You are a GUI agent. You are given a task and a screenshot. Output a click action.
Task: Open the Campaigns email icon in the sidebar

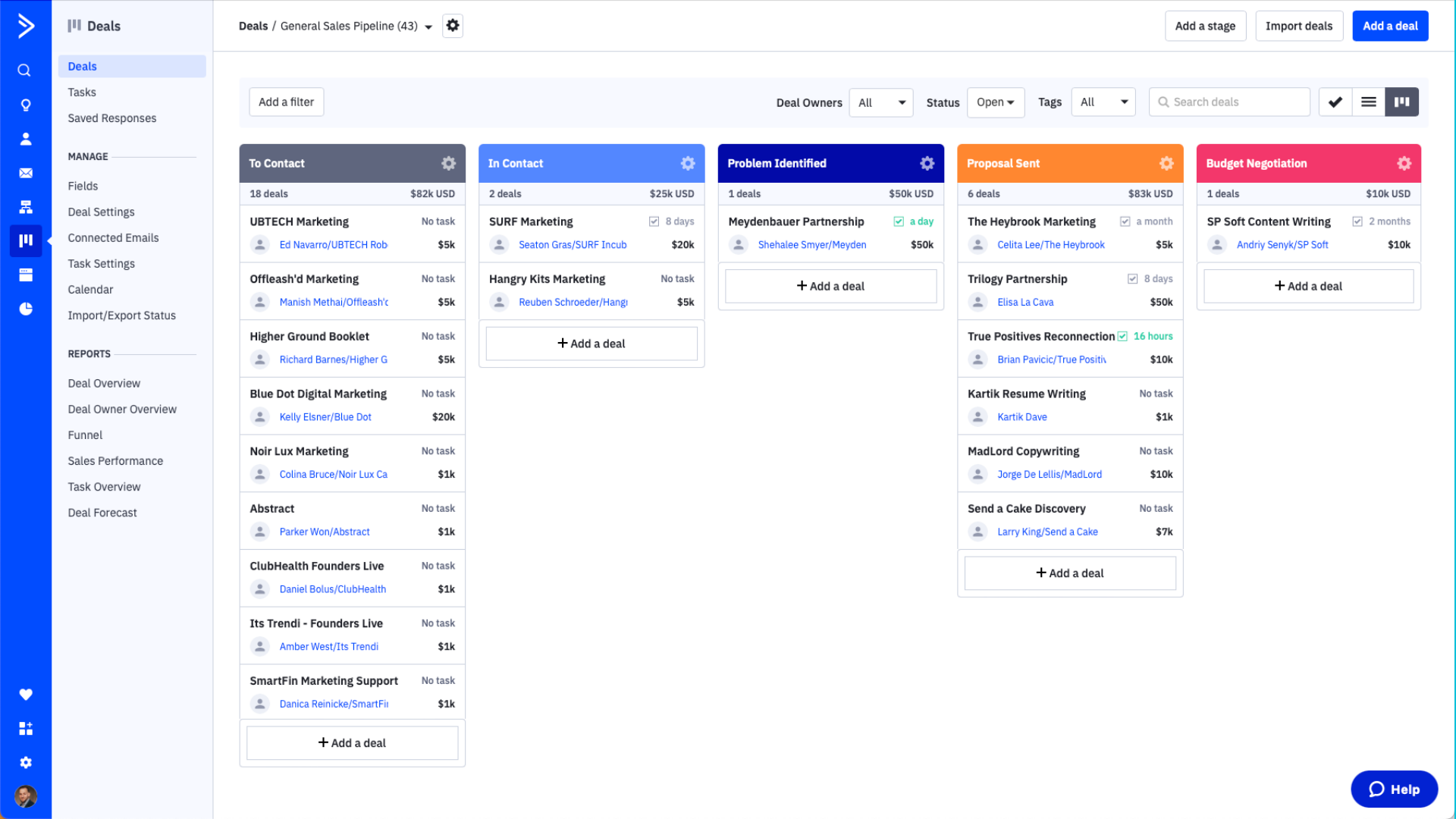(26, 173)
